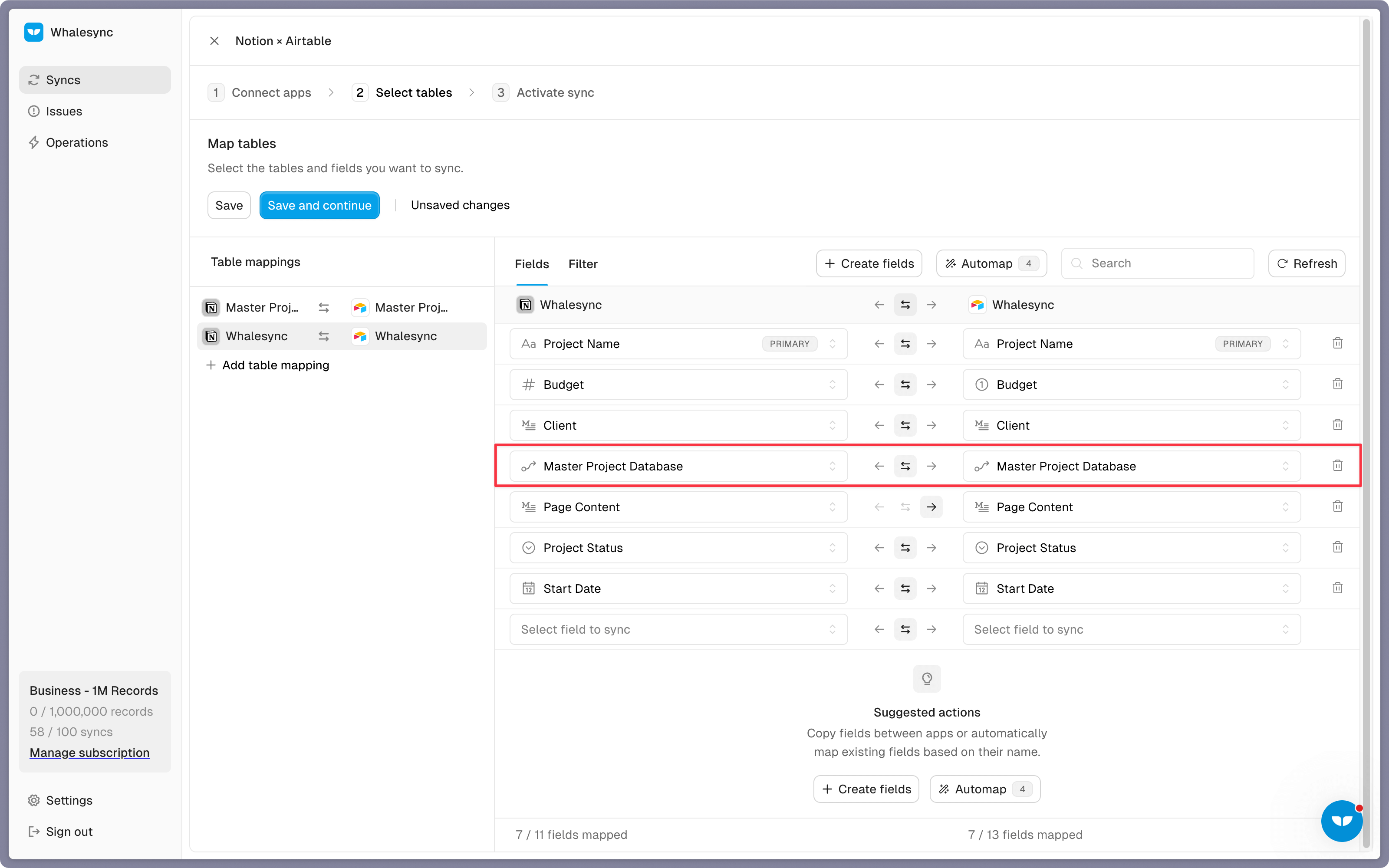Set Budget sync to two-way
This screenshot has width=1389, height=868.
pos(905,385)
